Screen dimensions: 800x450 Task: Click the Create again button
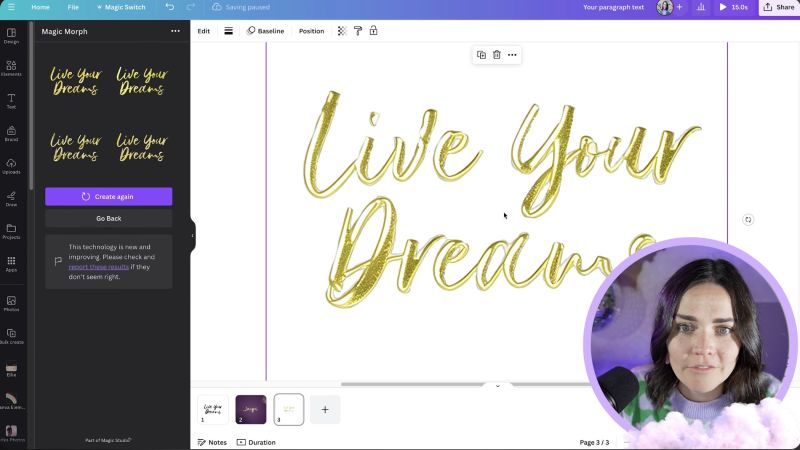pos(109,196)
